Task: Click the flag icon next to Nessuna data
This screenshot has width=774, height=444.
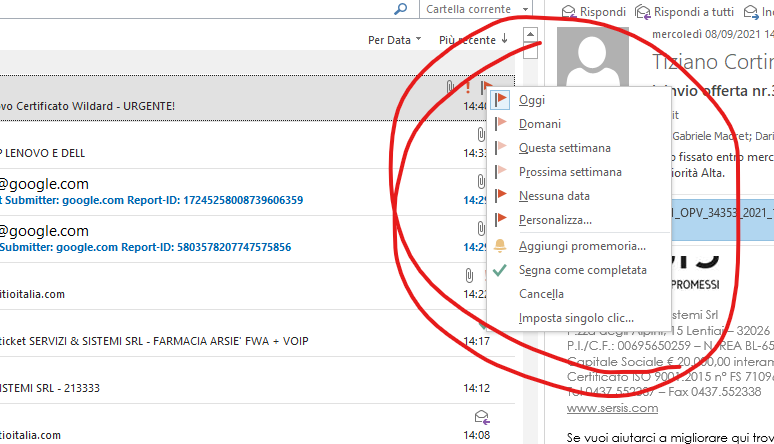Action: [x=501, y=196]
